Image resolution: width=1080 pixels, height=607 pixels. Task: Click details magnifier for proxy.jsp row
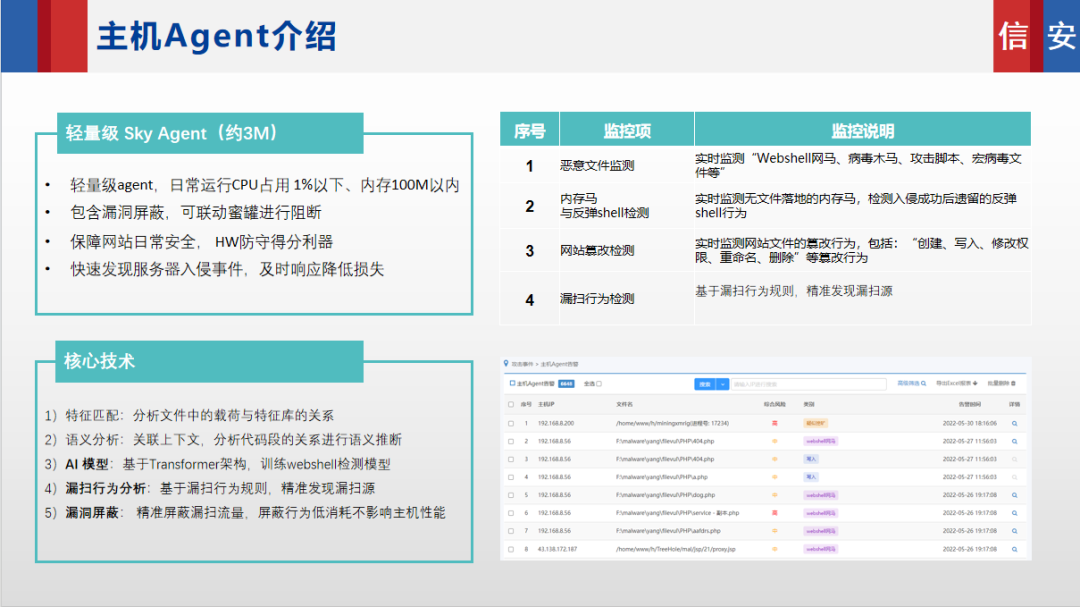click(1014, 548)
